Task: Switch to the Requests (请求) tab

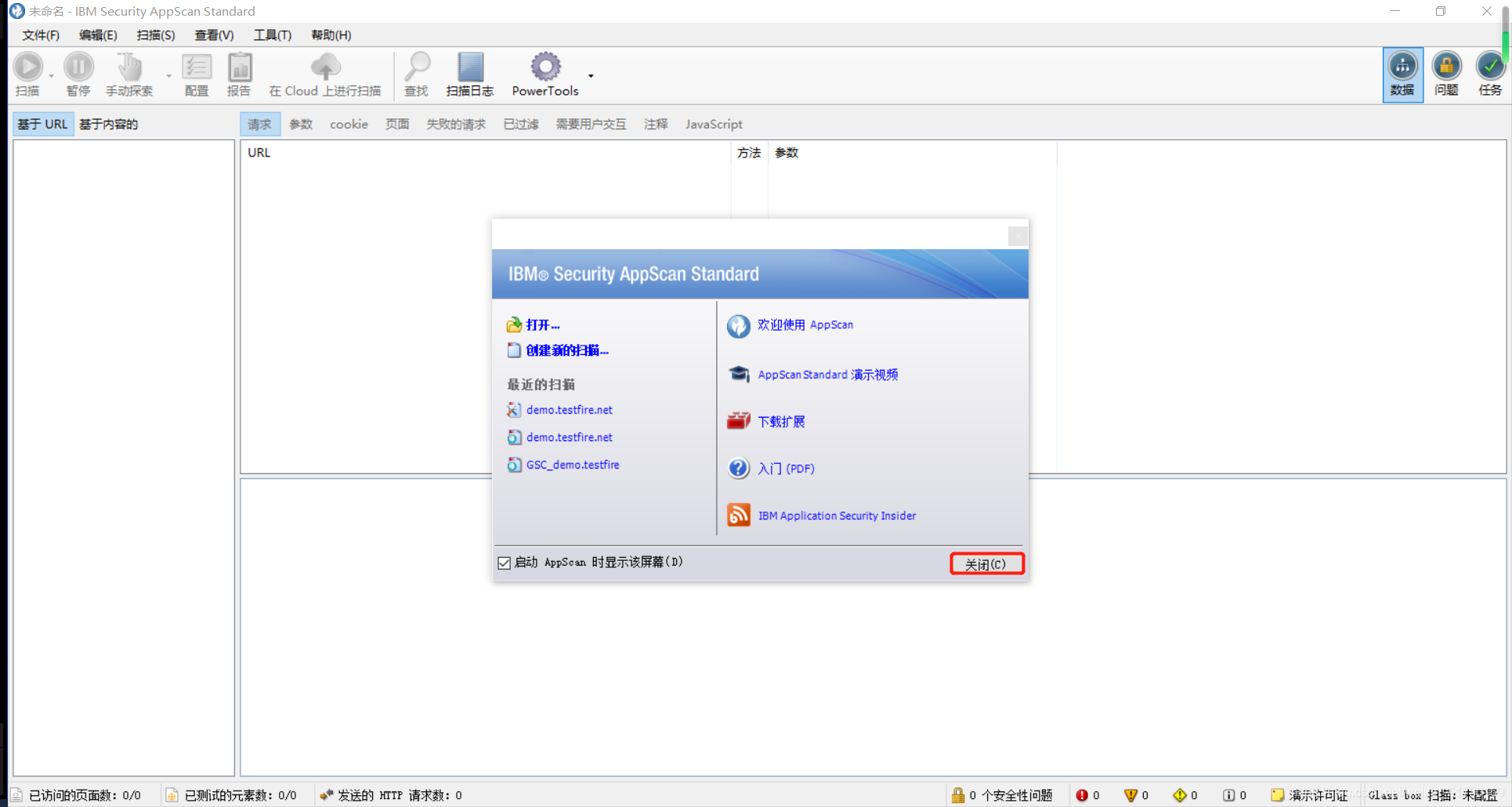Action: pos(259,124)
